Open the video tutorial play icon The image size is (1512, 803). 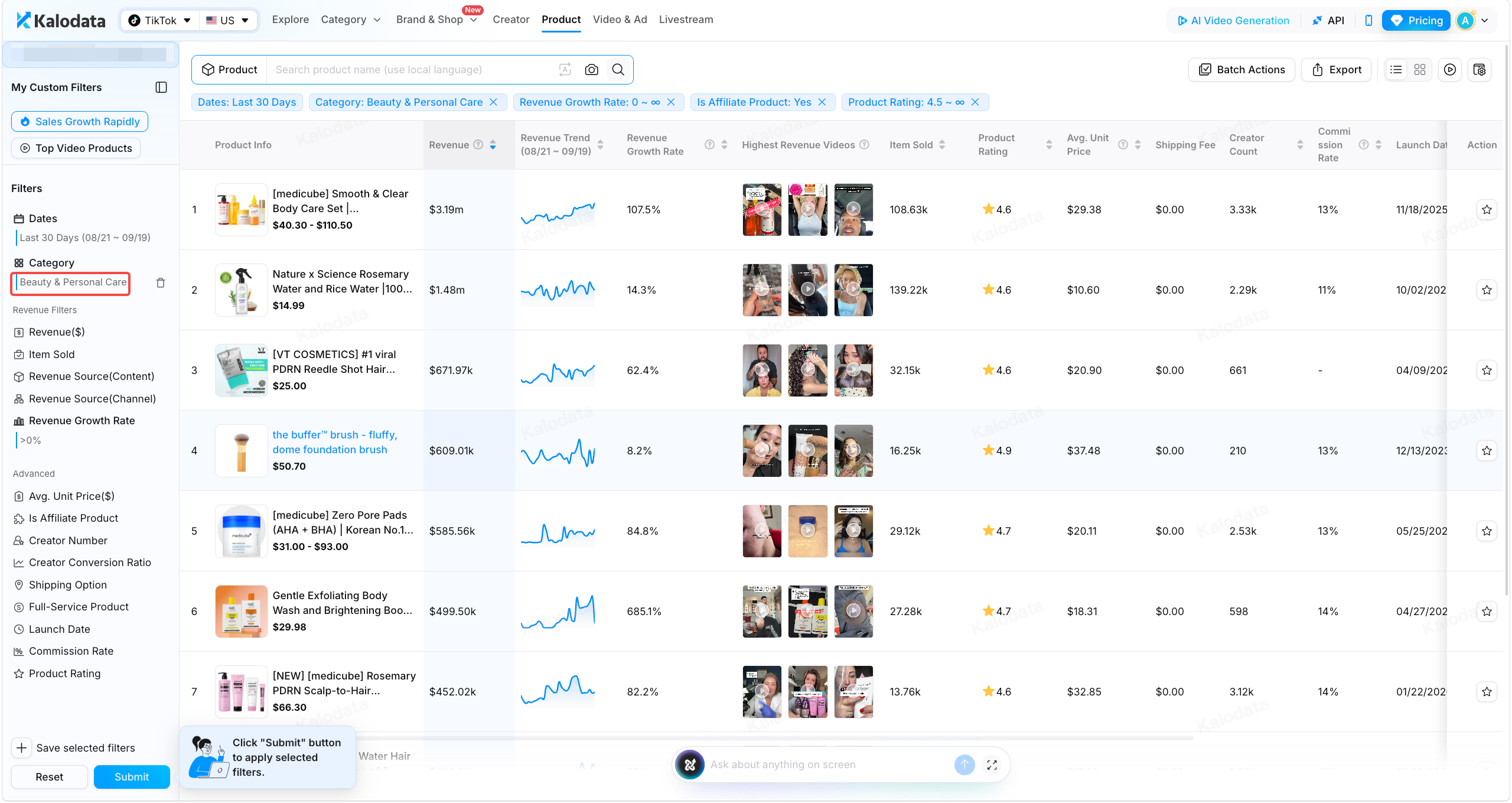[x=1450, y=70]
